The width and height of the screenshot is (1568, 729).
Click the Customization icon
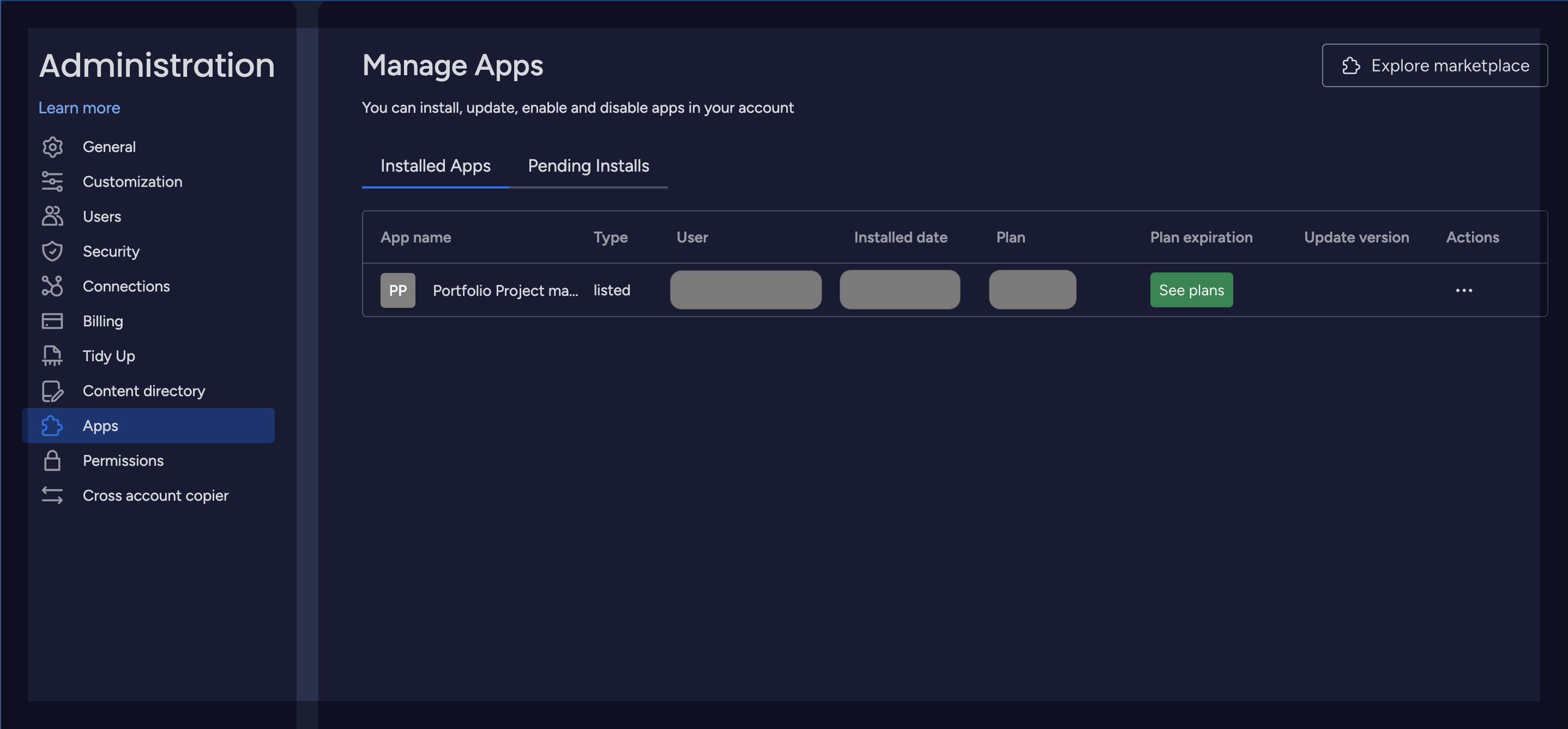pos(50,181)
